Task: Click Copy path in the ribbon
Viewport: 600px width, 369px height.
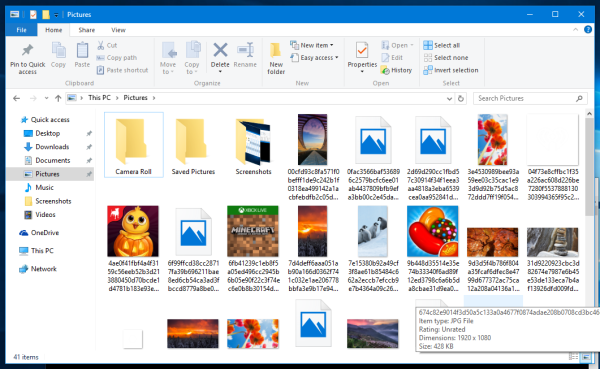Action: 117,57
